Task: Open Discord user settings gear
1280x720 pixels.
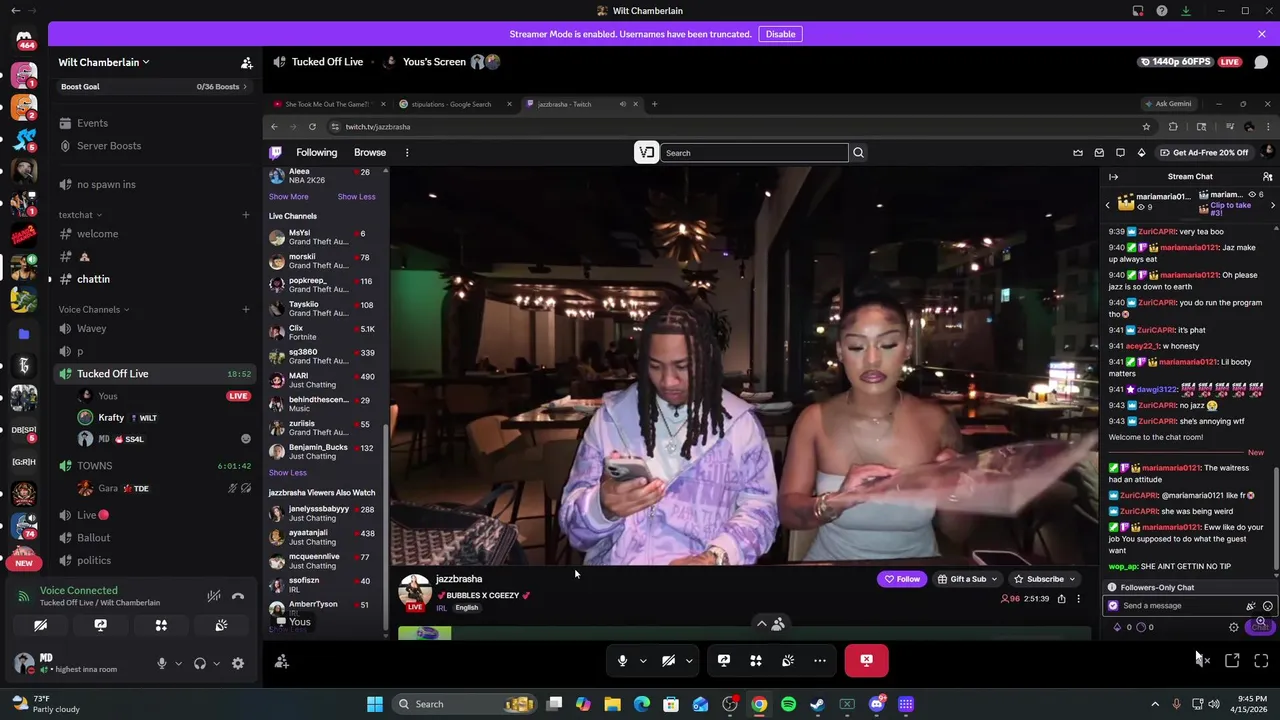Action: coord(238,663)
